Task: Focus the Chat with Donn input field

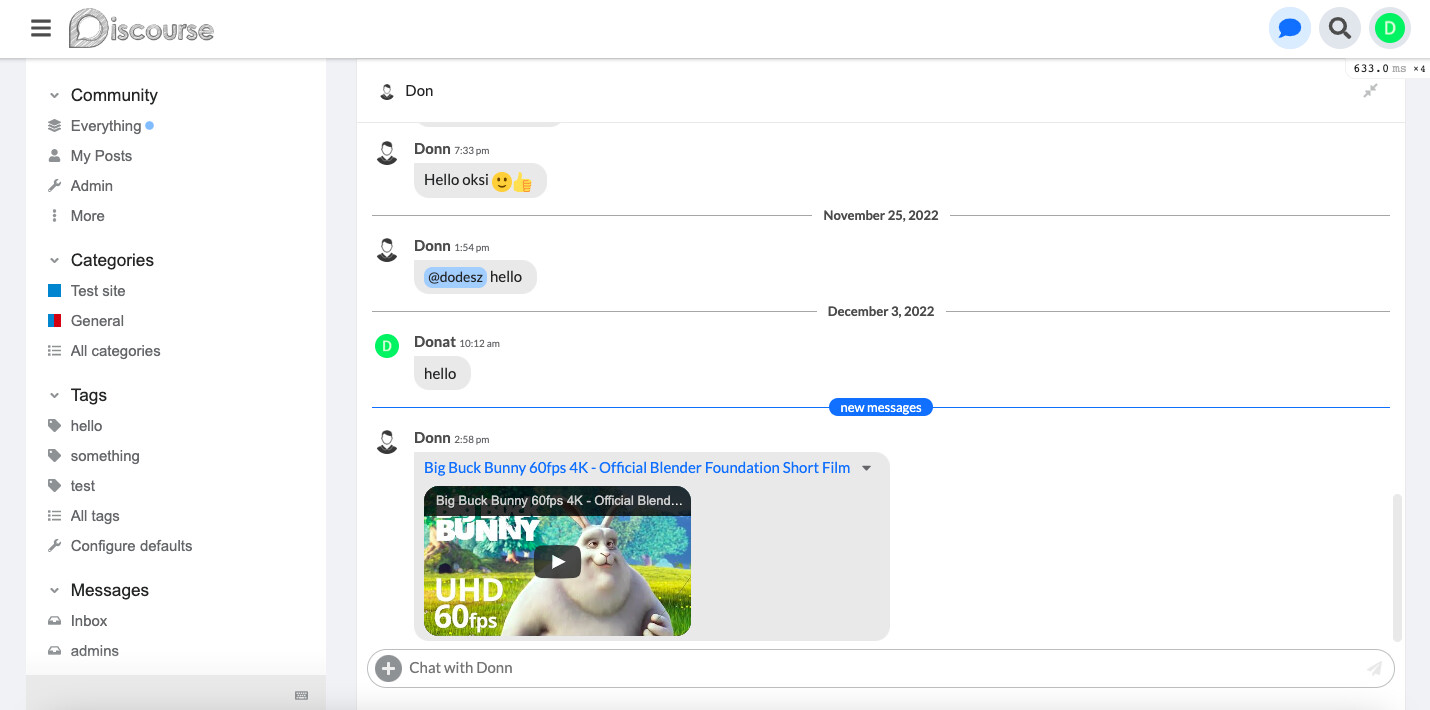Action: tap(880, 668)
